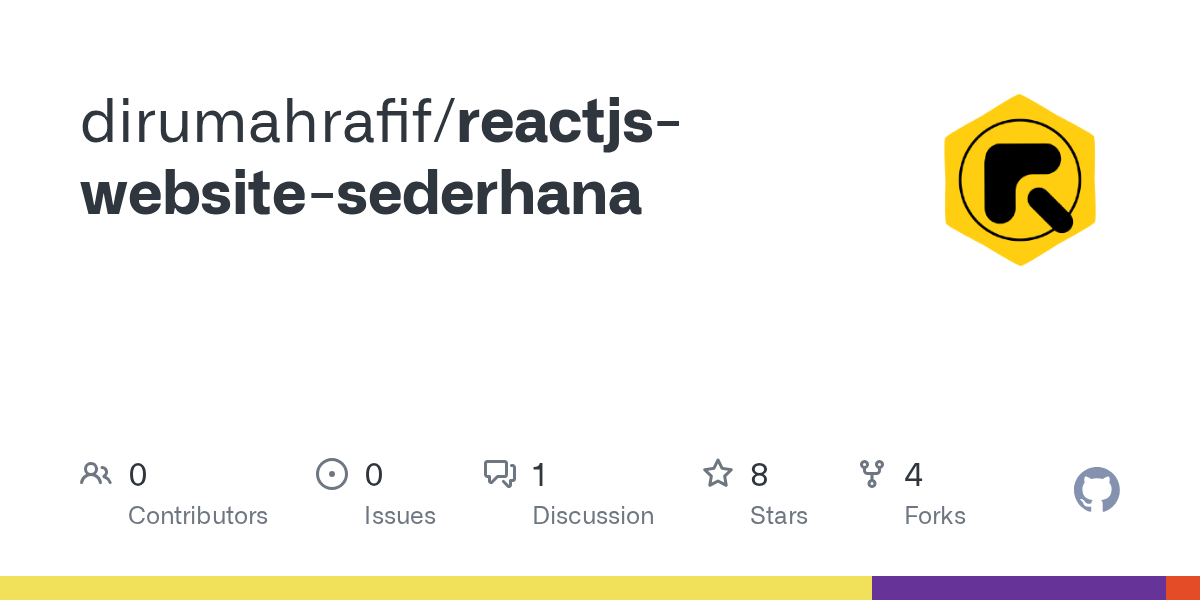
Task: Click the fork count number 4
Action: click(913, 475)
